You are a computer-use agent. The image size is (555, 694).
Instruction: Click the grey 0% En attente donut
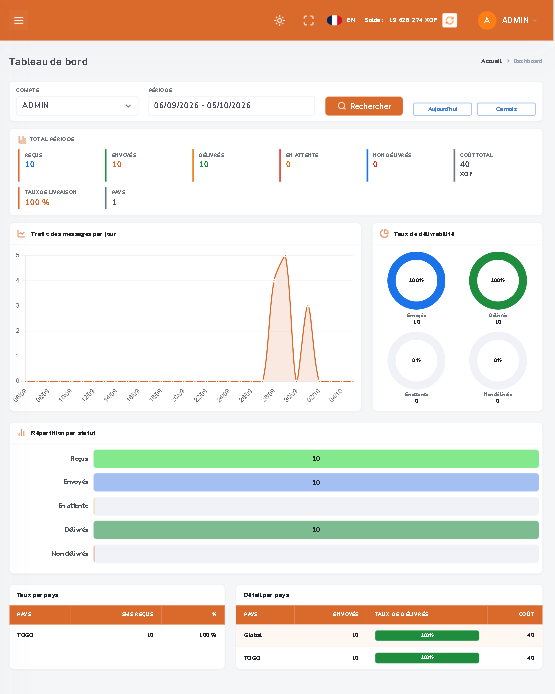416,360
